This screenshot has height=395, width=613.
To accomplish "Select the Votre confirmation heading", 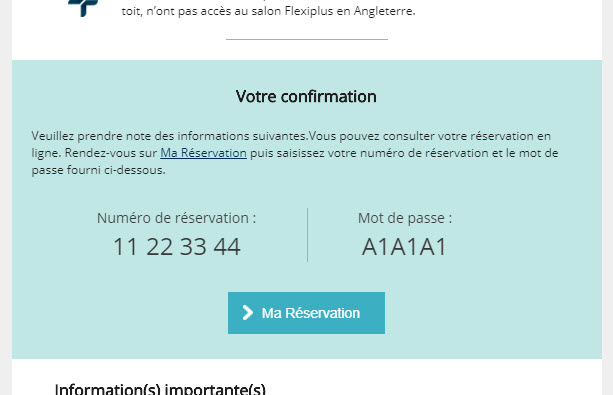I will click(x=306, y=97).
